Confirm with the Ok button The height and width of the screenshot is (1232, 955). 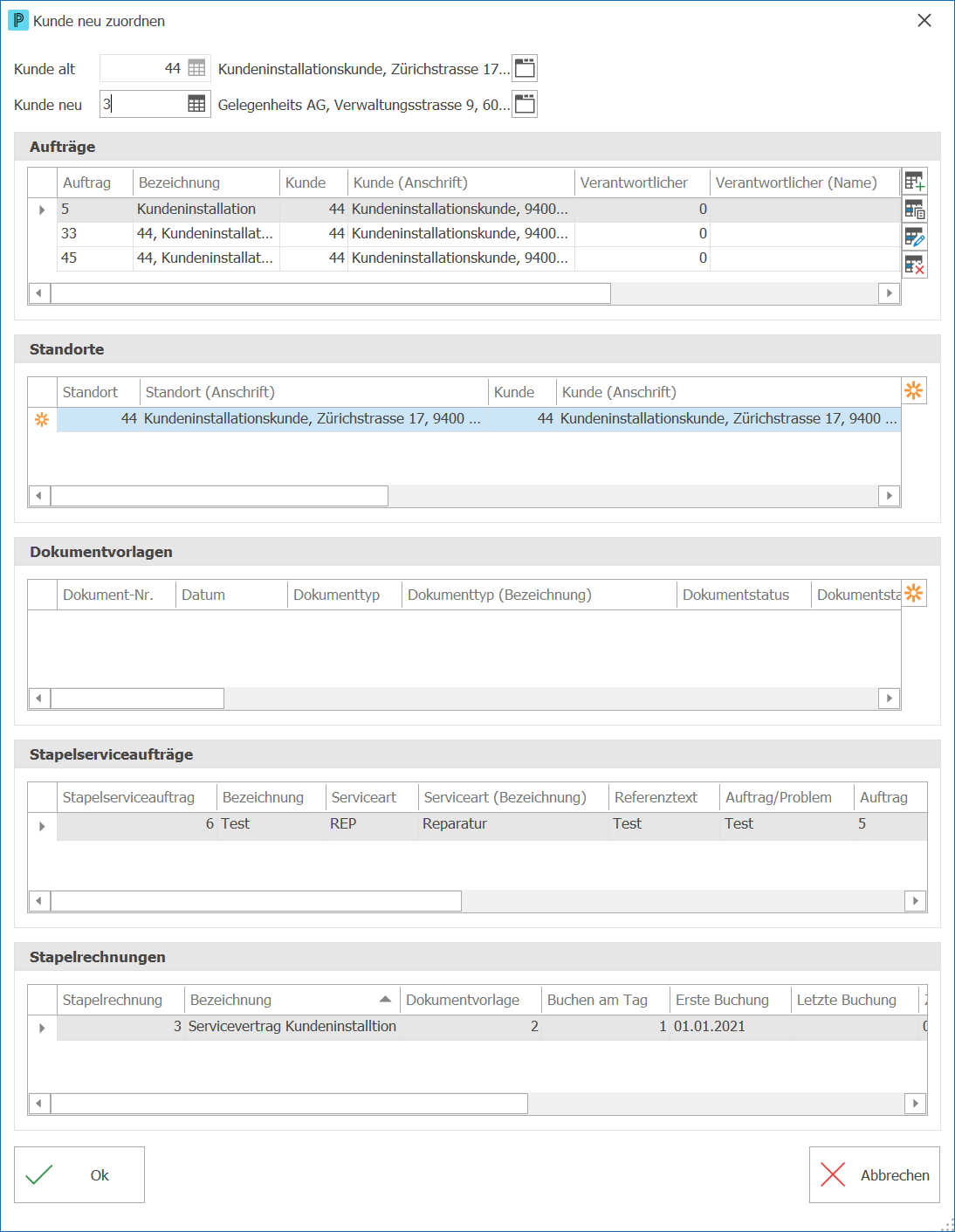point(79,1174)
